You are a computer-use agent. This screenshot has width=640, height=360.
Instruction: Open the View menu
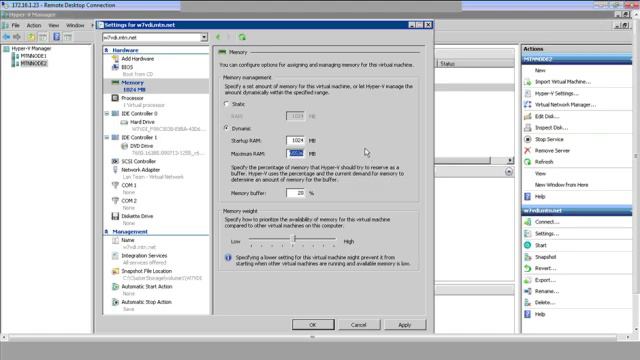pos(53,25)
